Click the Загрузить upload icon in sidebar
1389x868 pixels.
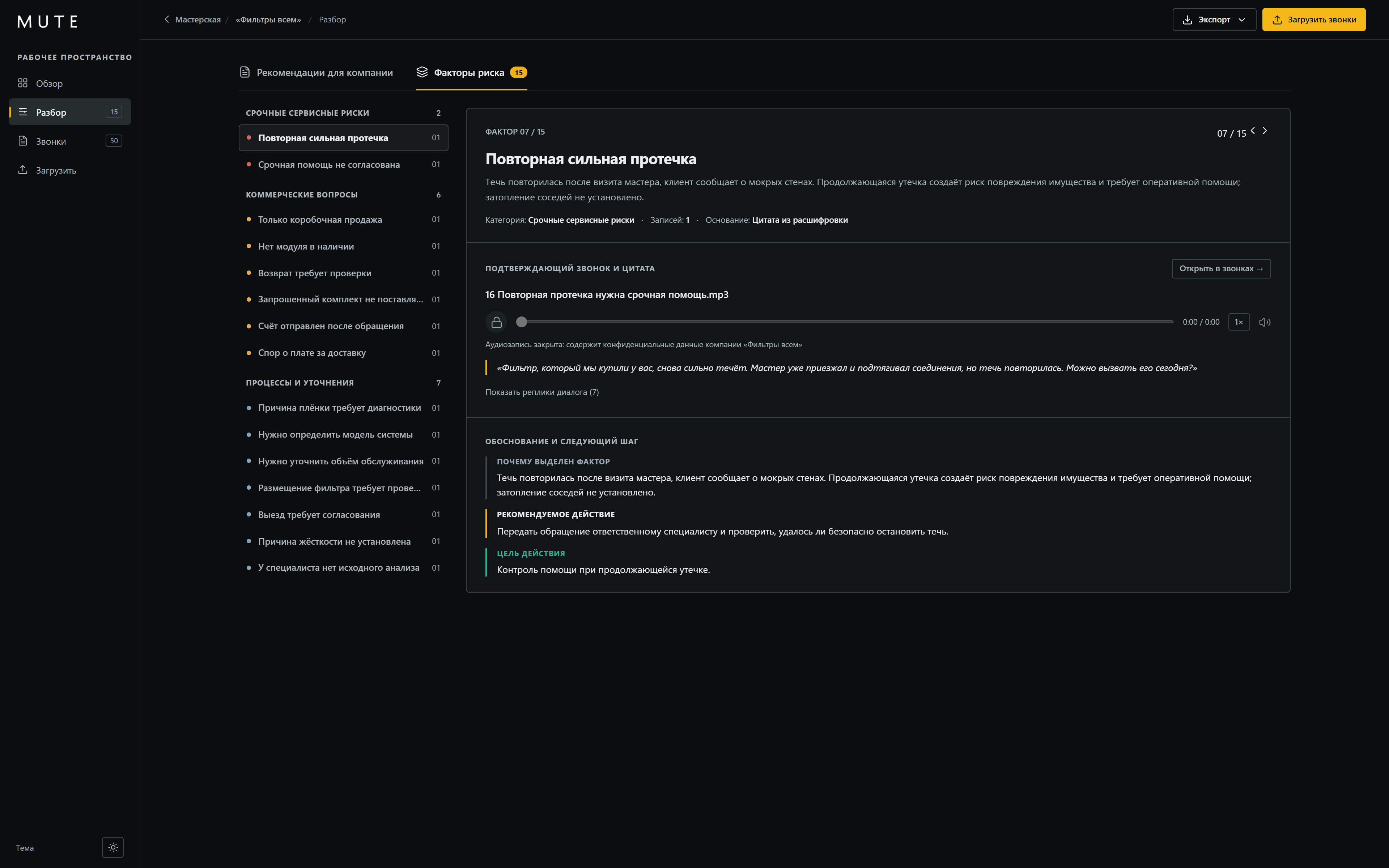pos(23,170)
